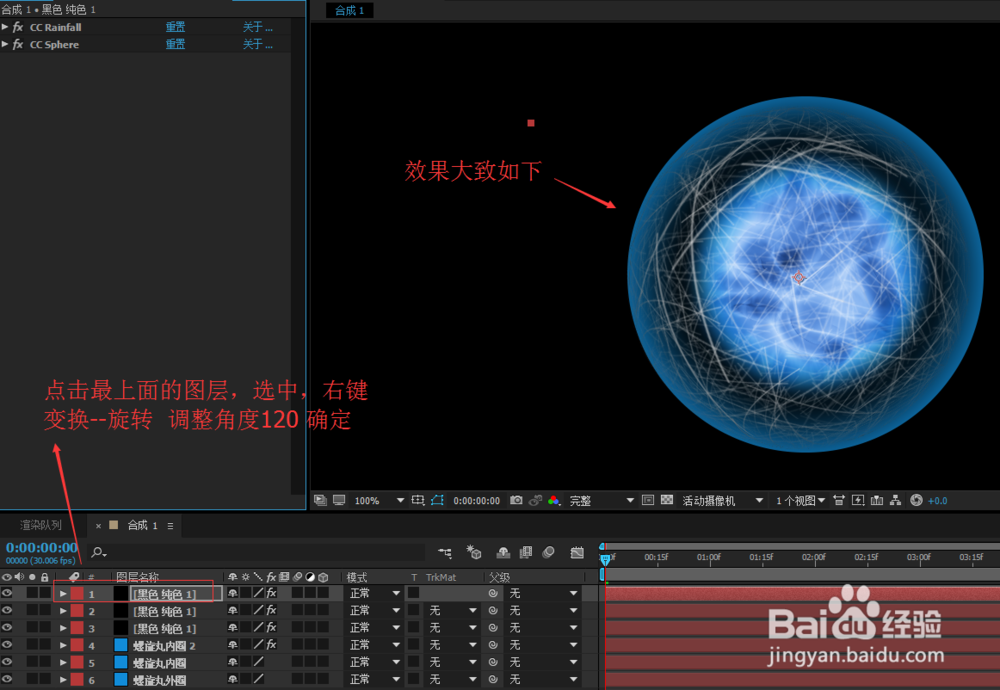
Task: Lock the 螺旋丸内圈 layer
Action: [x=45, y=661]
